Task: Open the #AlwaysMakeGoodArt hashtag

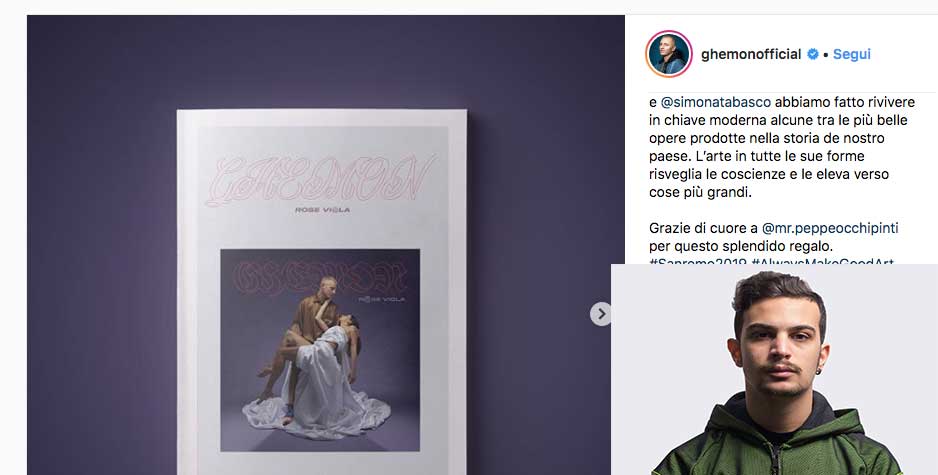Action: coord(823,261)
